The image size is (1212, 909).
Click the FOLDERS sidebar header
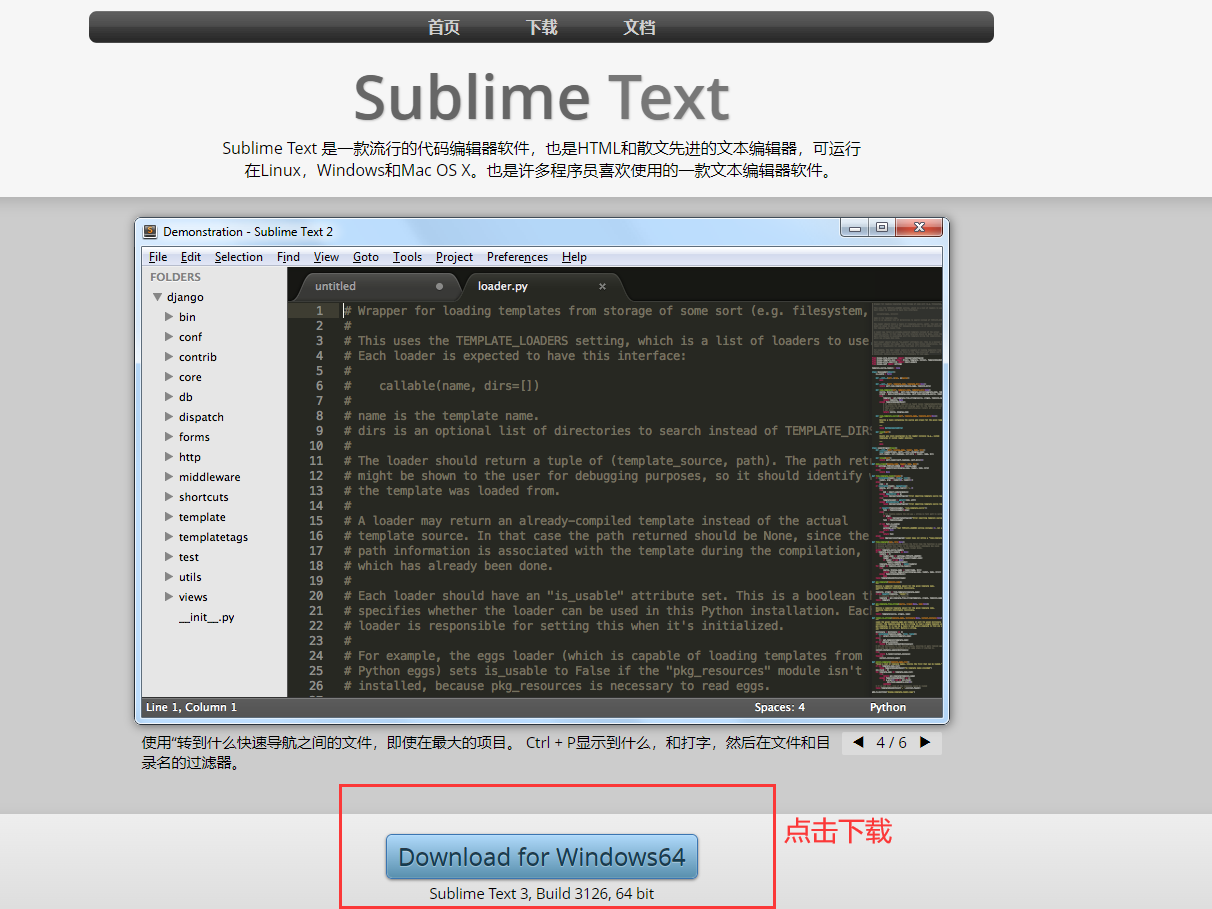[x=175, y=277]
